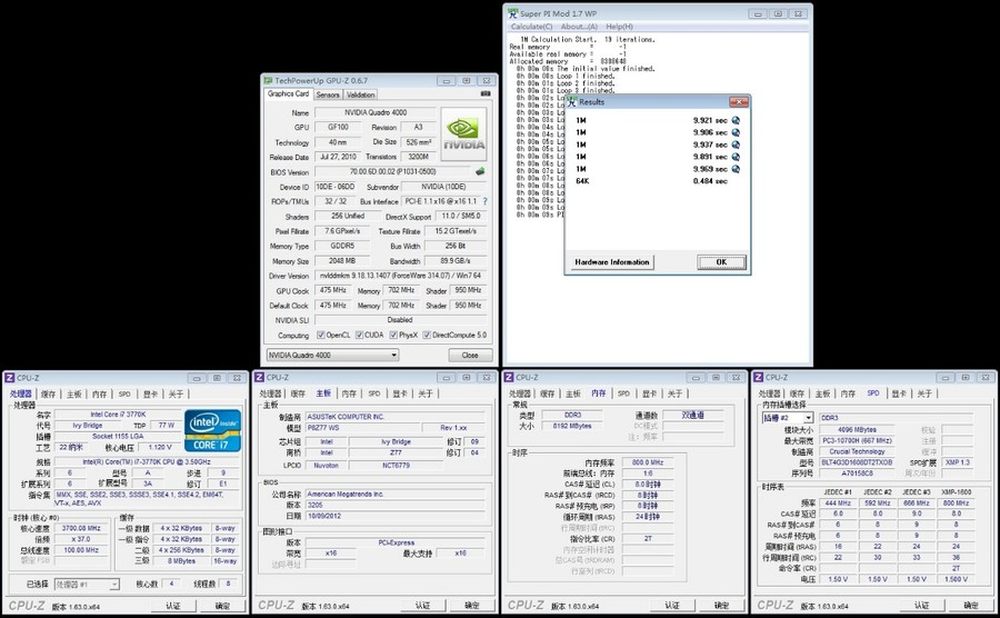1000x618 pixels.
Task: Click the Intel Core i7 logo in CPU-Z
Action: (213, 430)
